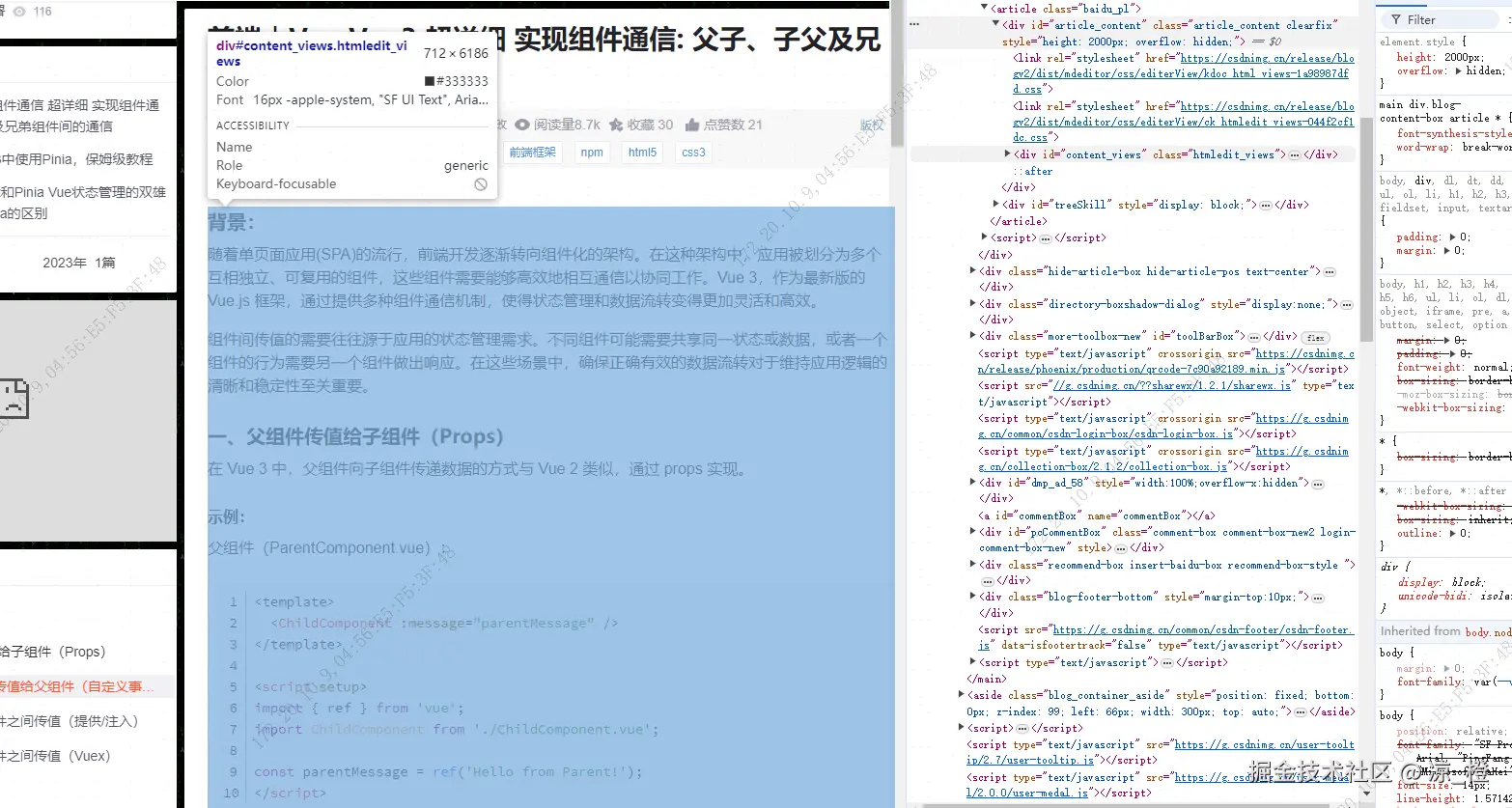
Task: Click the 背景: section heading
Action: (232, 223)
